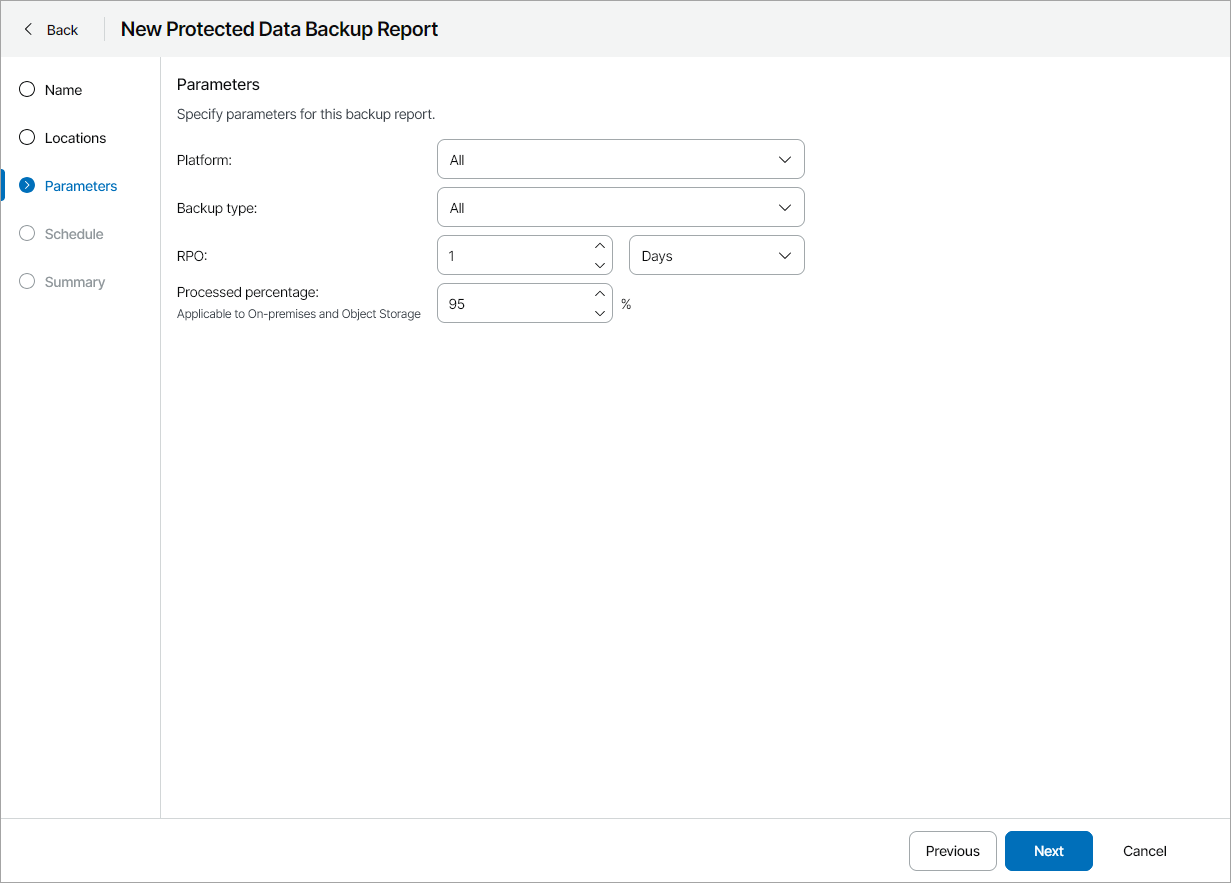Click the Backup type dropdown chevron icon
1231x883 pixels.
785,207
